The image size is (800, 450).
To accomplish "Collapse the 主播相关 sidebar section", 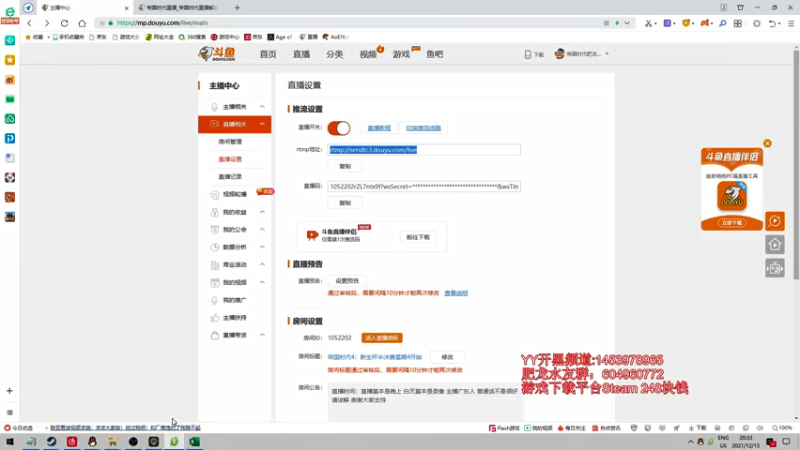I will tap(235, 107).
